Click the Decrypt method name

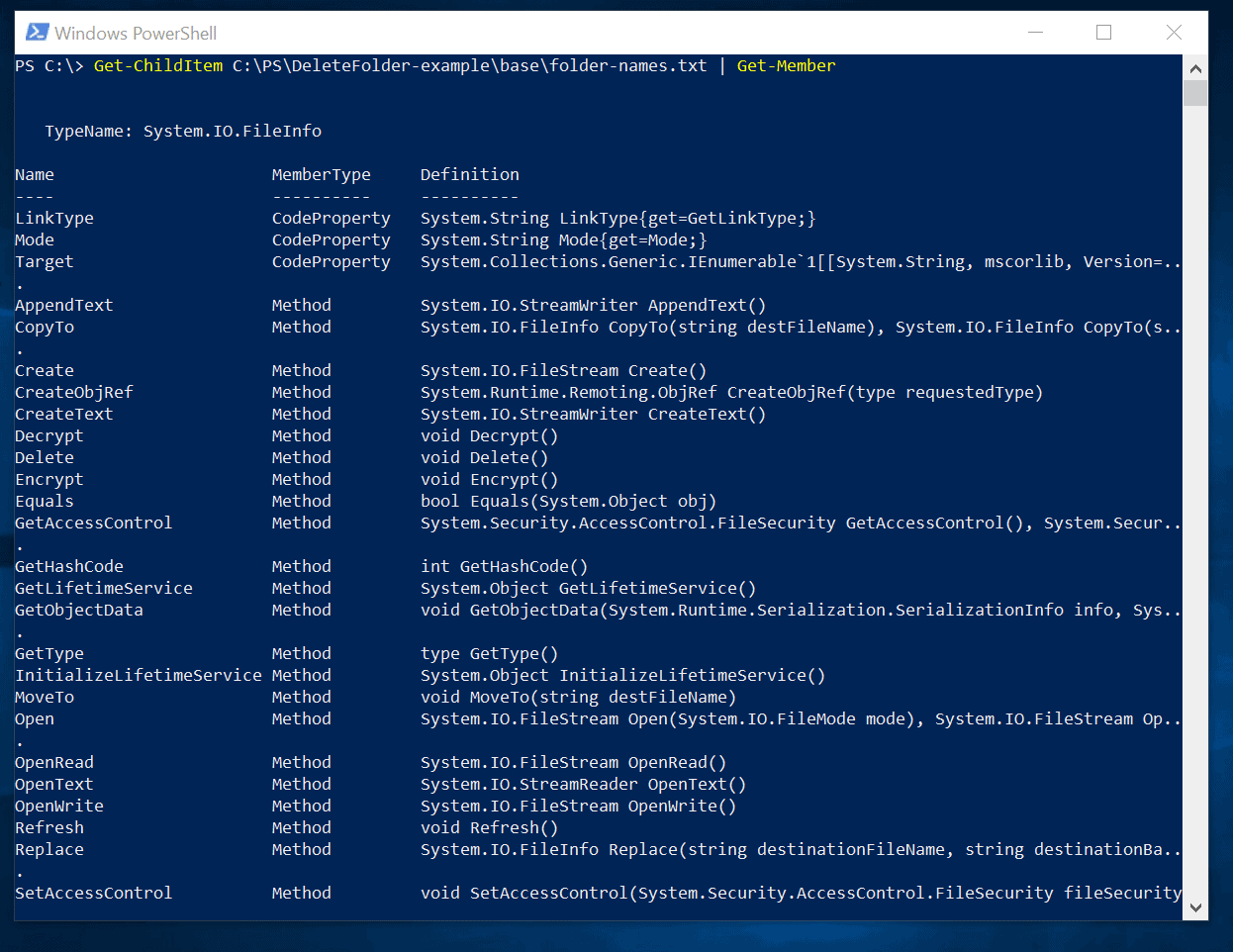click(x=48, y=435)
